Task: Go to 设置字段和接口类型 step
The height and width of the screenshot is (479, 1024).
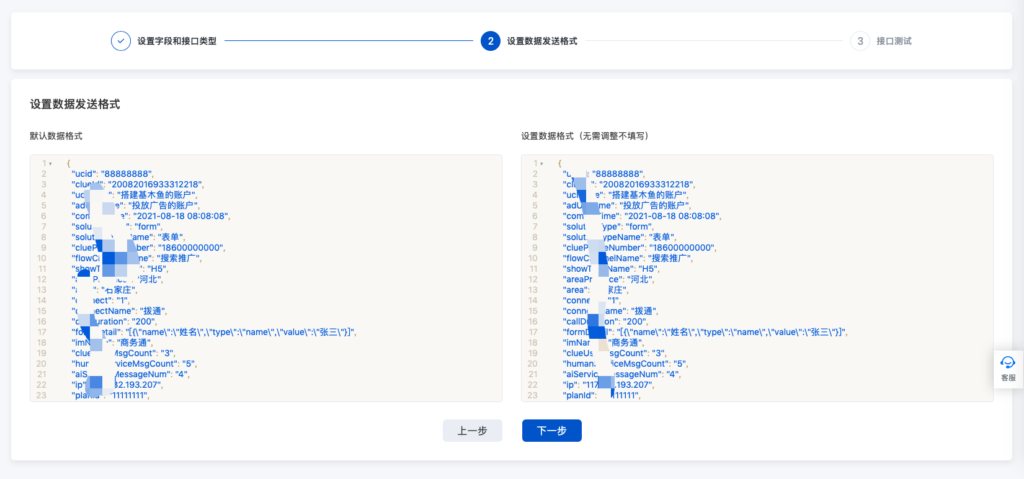Action: coord(177,41)
